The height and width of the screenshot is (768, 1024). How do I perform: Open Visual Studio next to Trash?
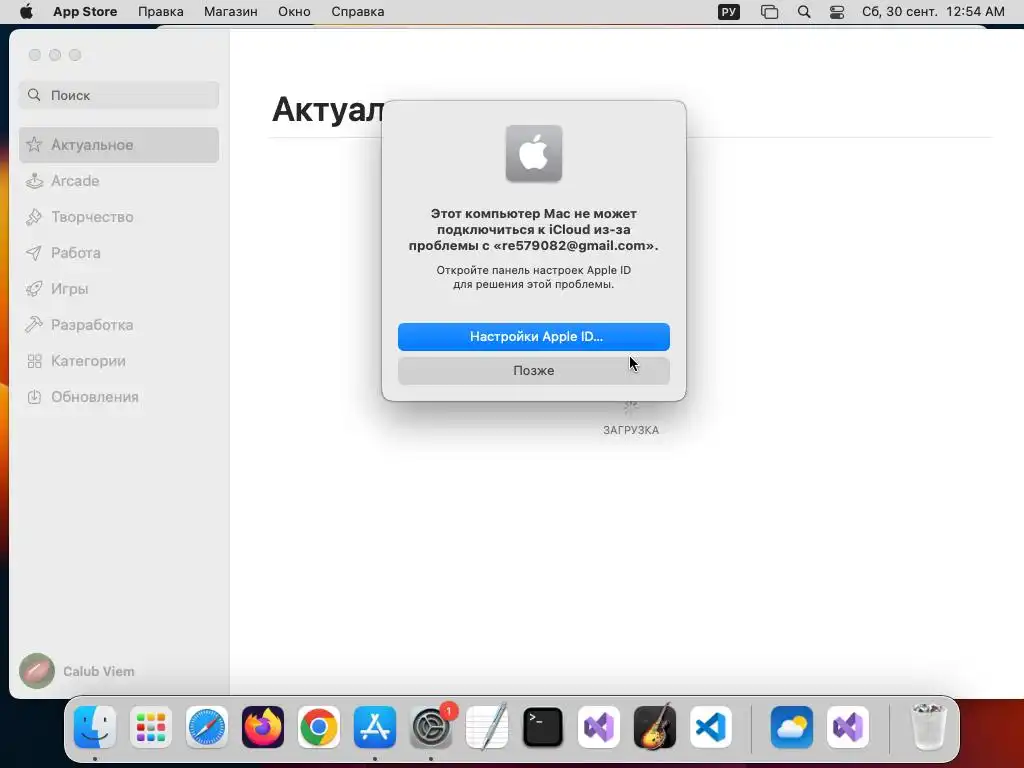[848, 727]
